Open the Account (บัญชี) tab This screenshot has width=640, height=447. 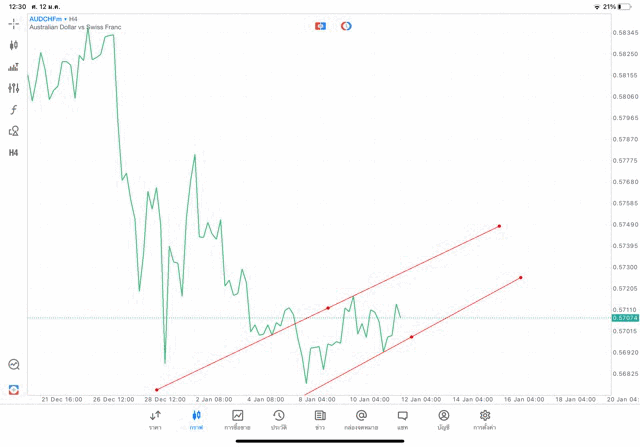pos(443,419)
